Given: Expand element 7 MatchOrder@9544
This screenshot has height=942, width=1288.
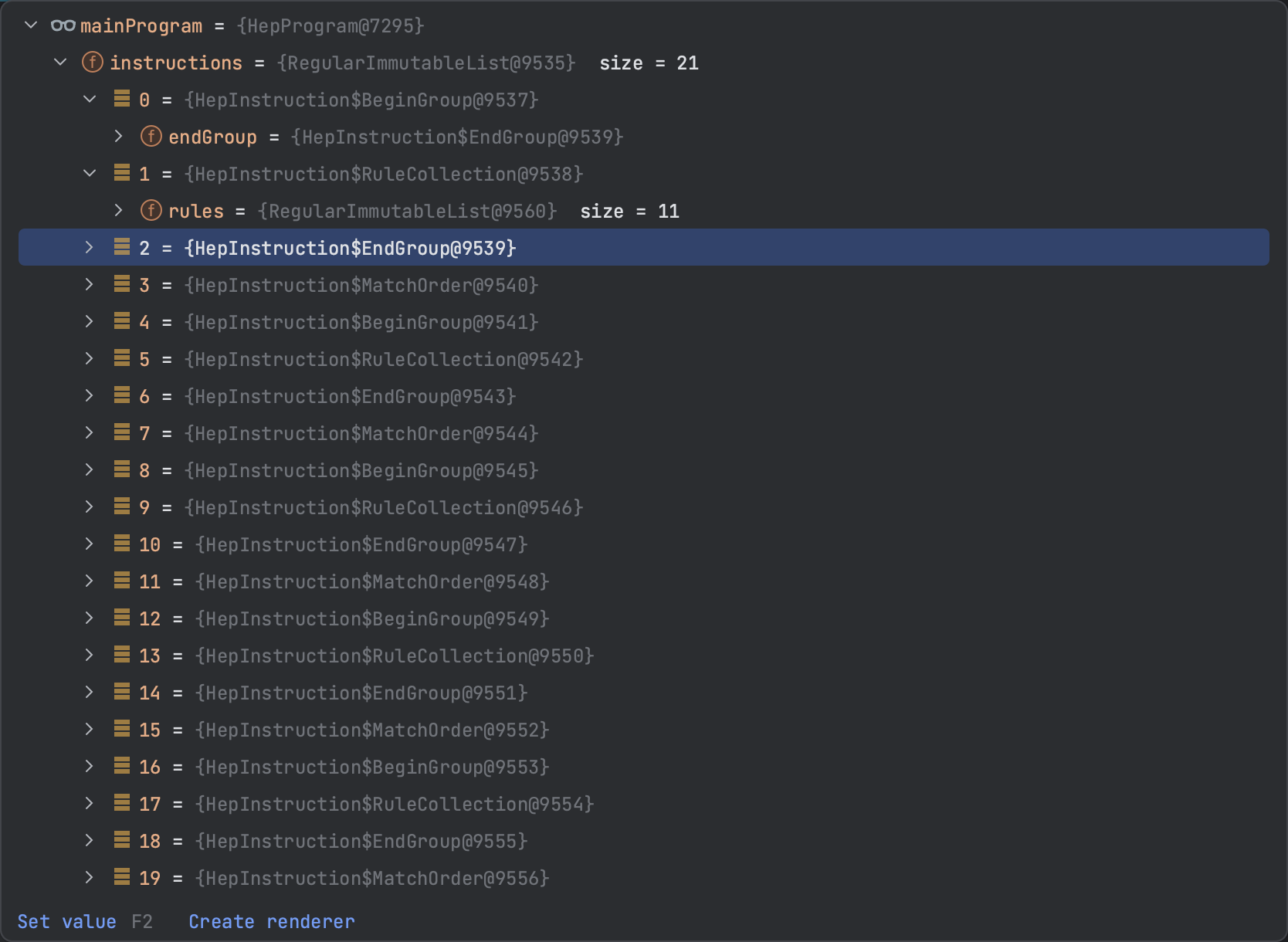Looking at the screenshot, I should point(89,432).
